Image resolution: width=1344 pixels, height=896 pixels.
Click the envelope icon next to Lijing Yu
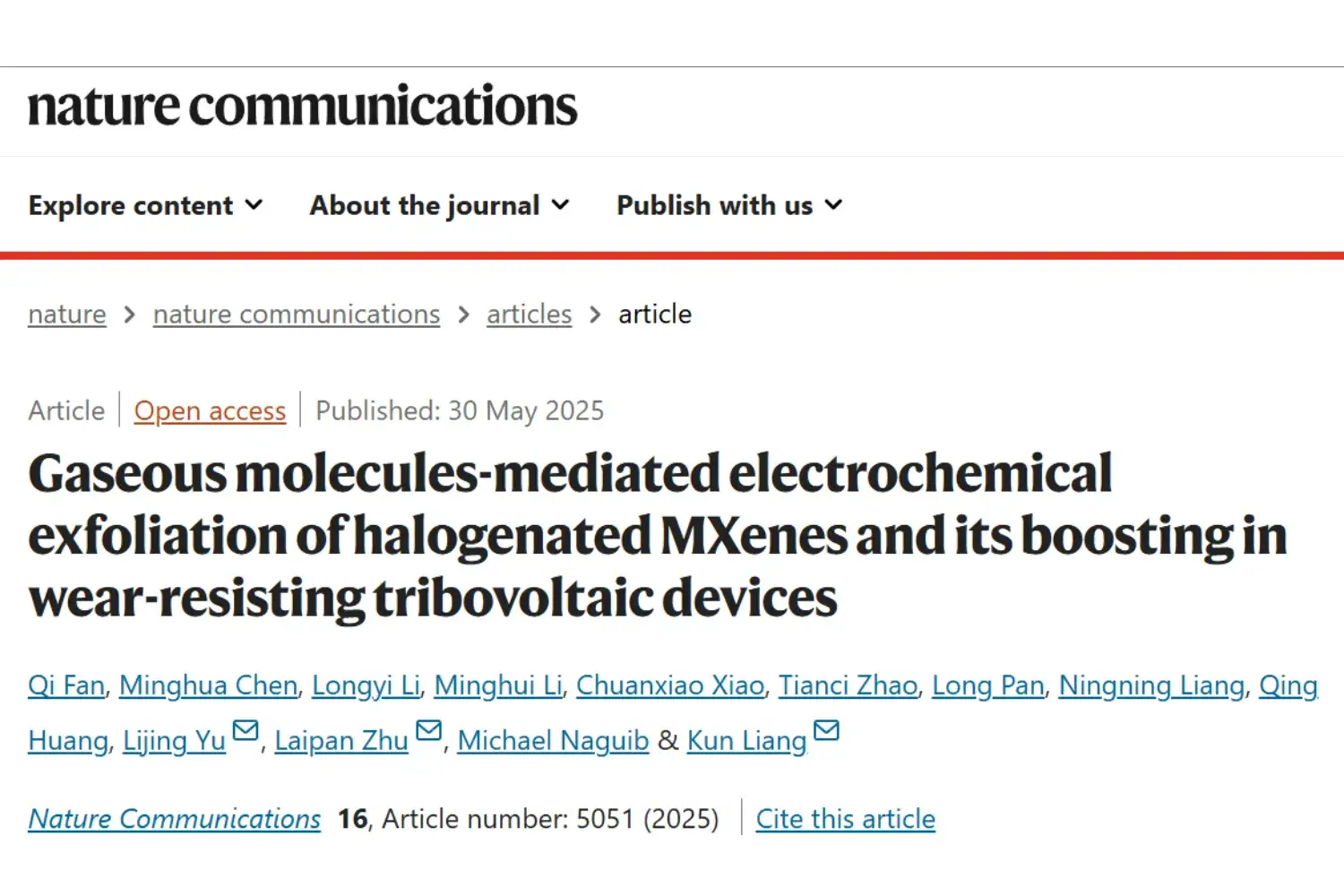pos(246,731)
